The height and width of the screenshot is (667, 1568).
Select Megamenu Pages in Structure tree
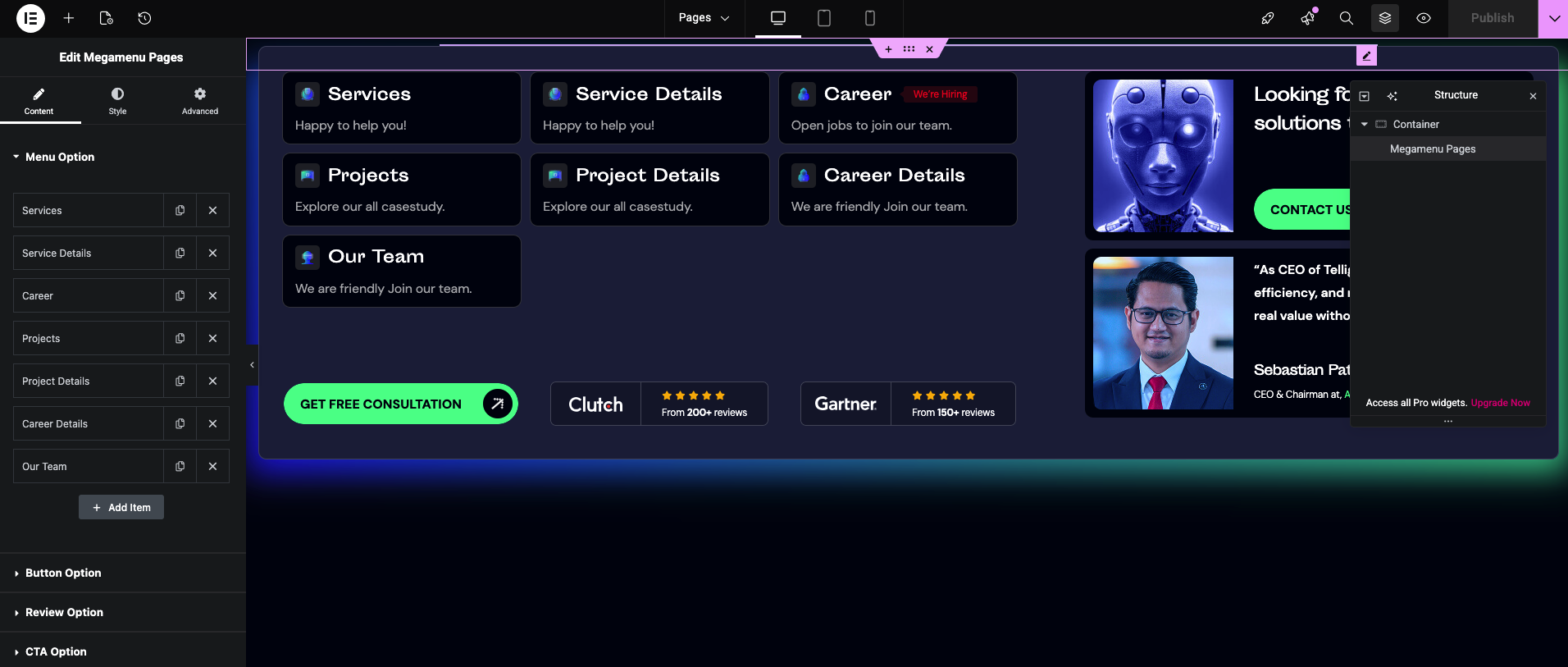pos(1432,148)
